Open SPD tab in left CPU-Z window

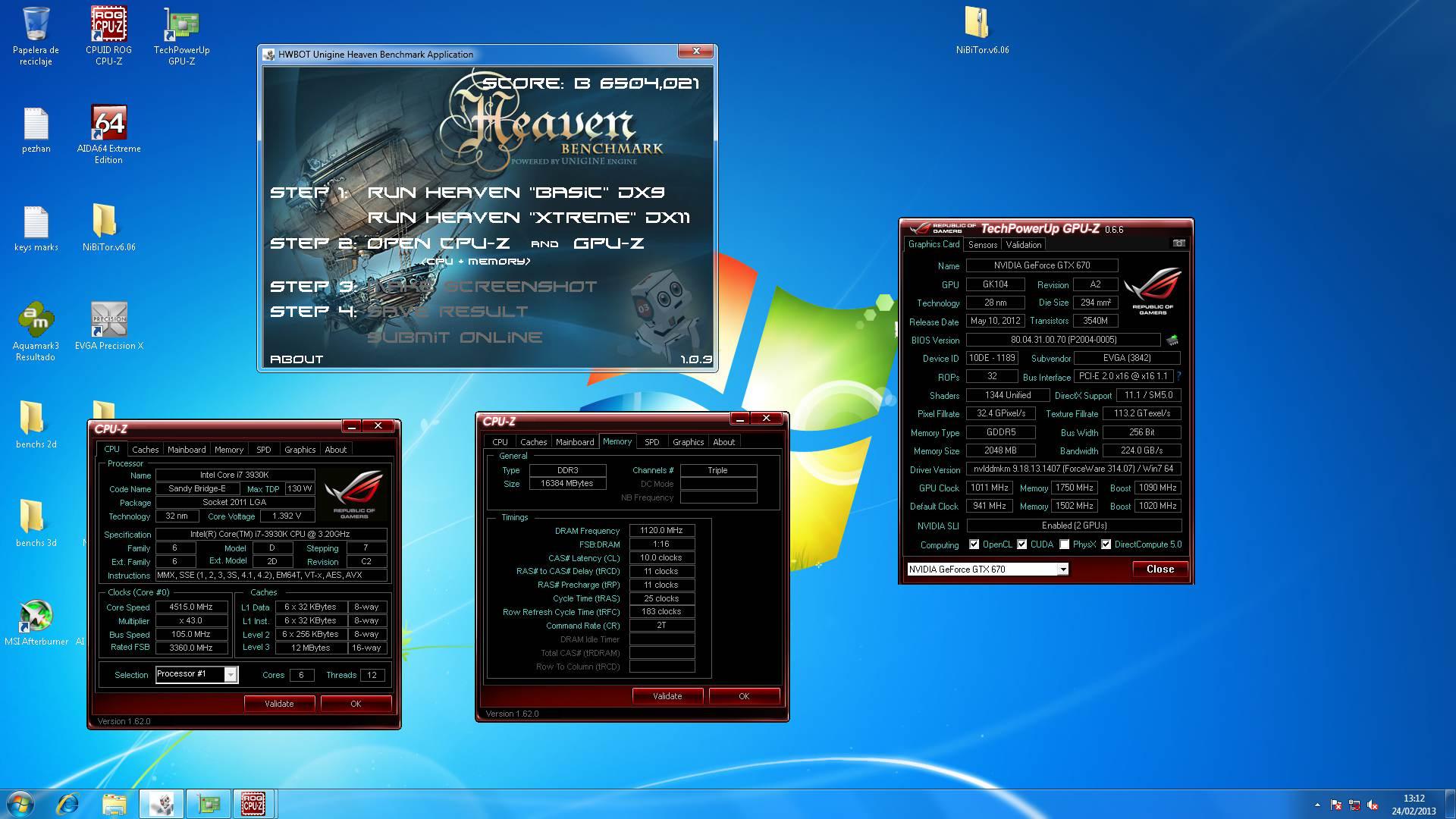click(x=263, y=450)
